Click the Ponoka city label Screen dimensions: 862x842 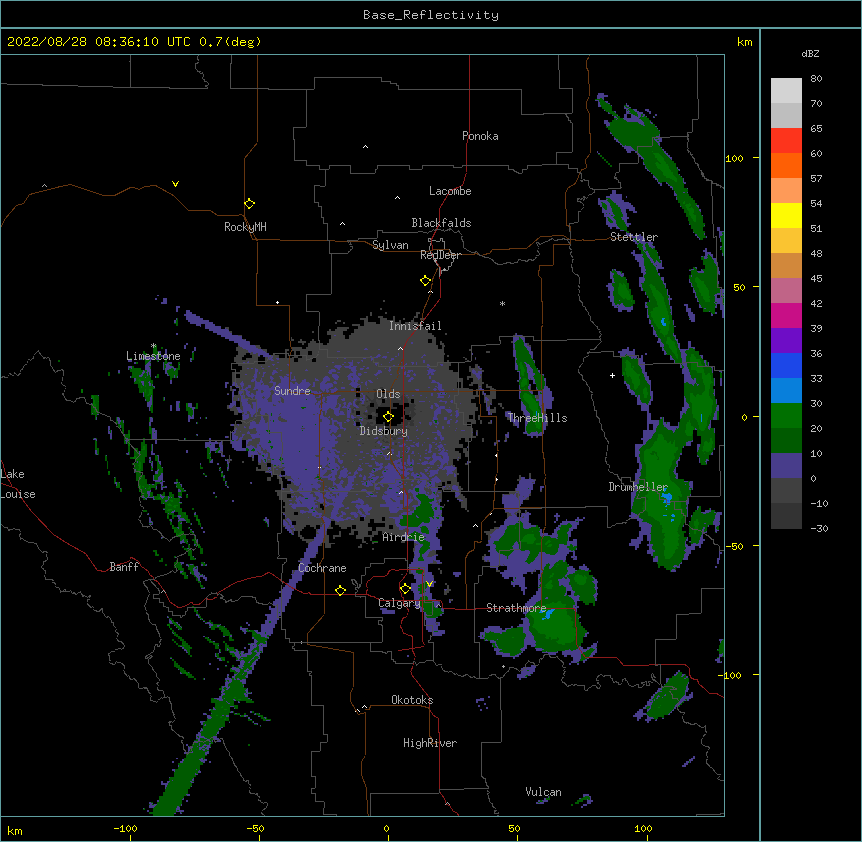[x=480, y=136]
